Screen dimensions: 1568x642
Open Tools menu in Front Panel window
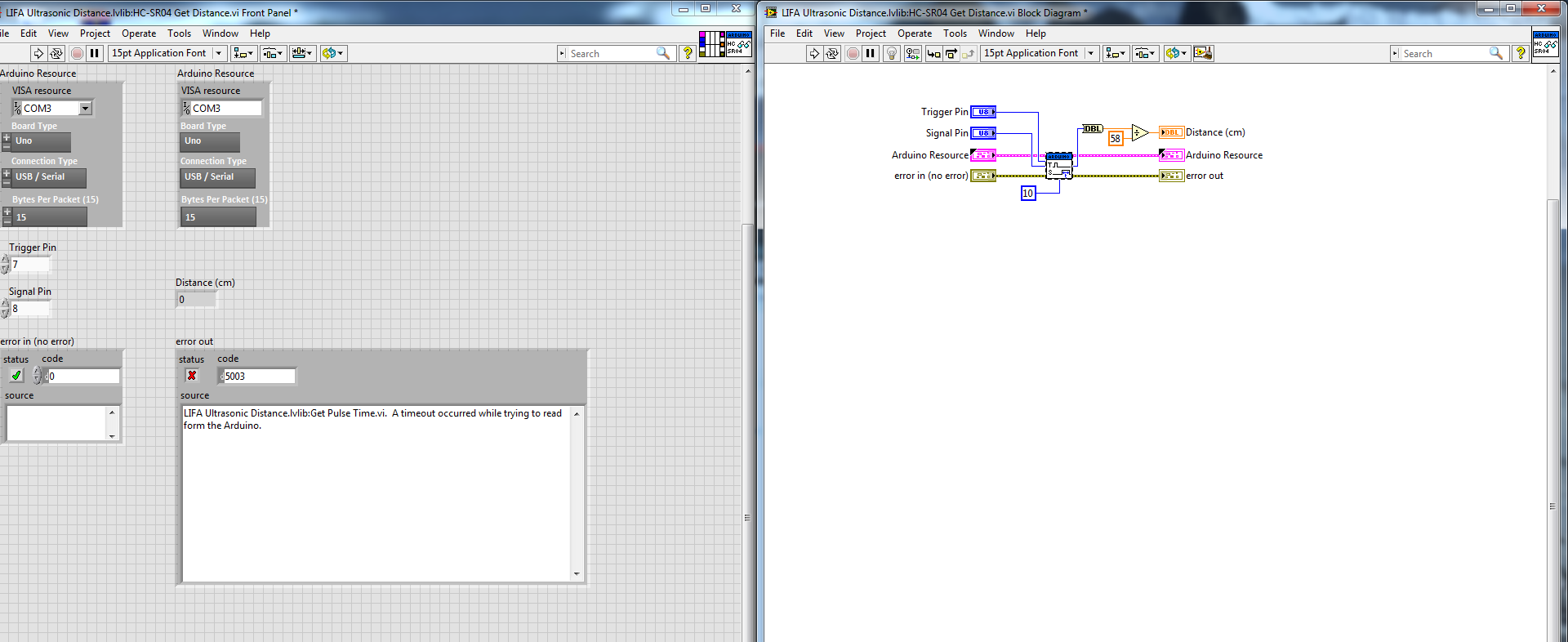(179, 33)
